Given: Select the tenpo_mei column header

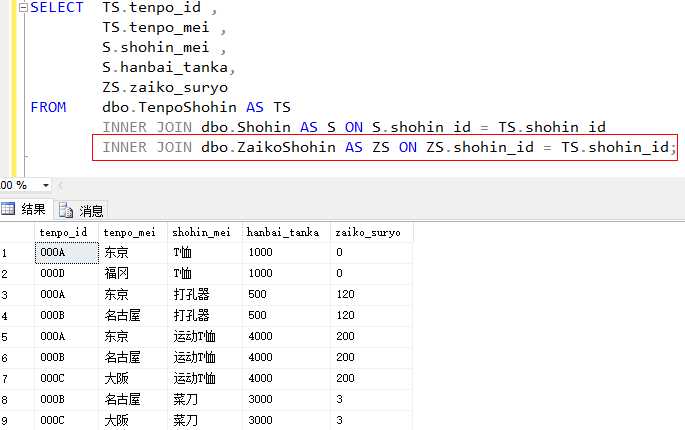Looking at the screenshot, I should click(133, 232).
